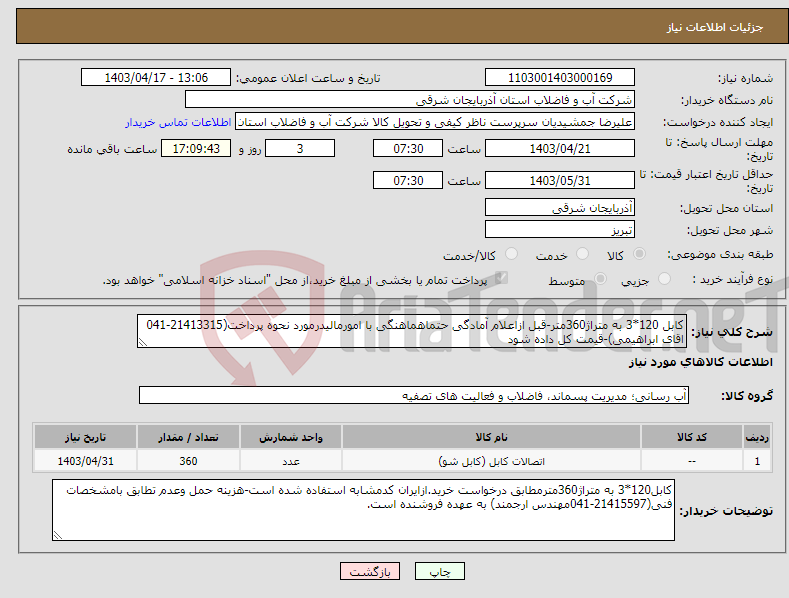Click the page title جزئیات اطلاعات نیاز
The width and height of the screenshot is (789, 598).
(715, 27)
